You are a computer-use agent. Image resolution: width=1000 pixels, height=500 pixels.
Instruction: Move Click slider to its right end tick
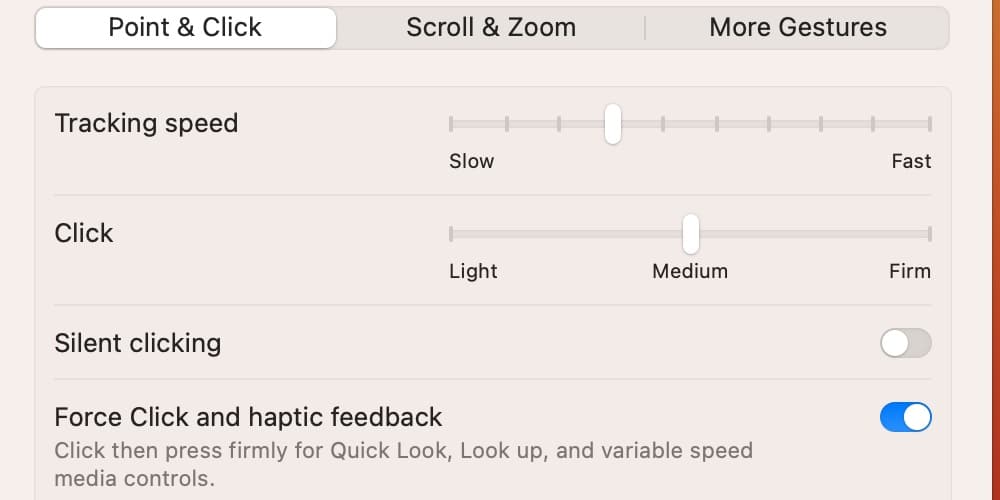[x=930, y=234]
